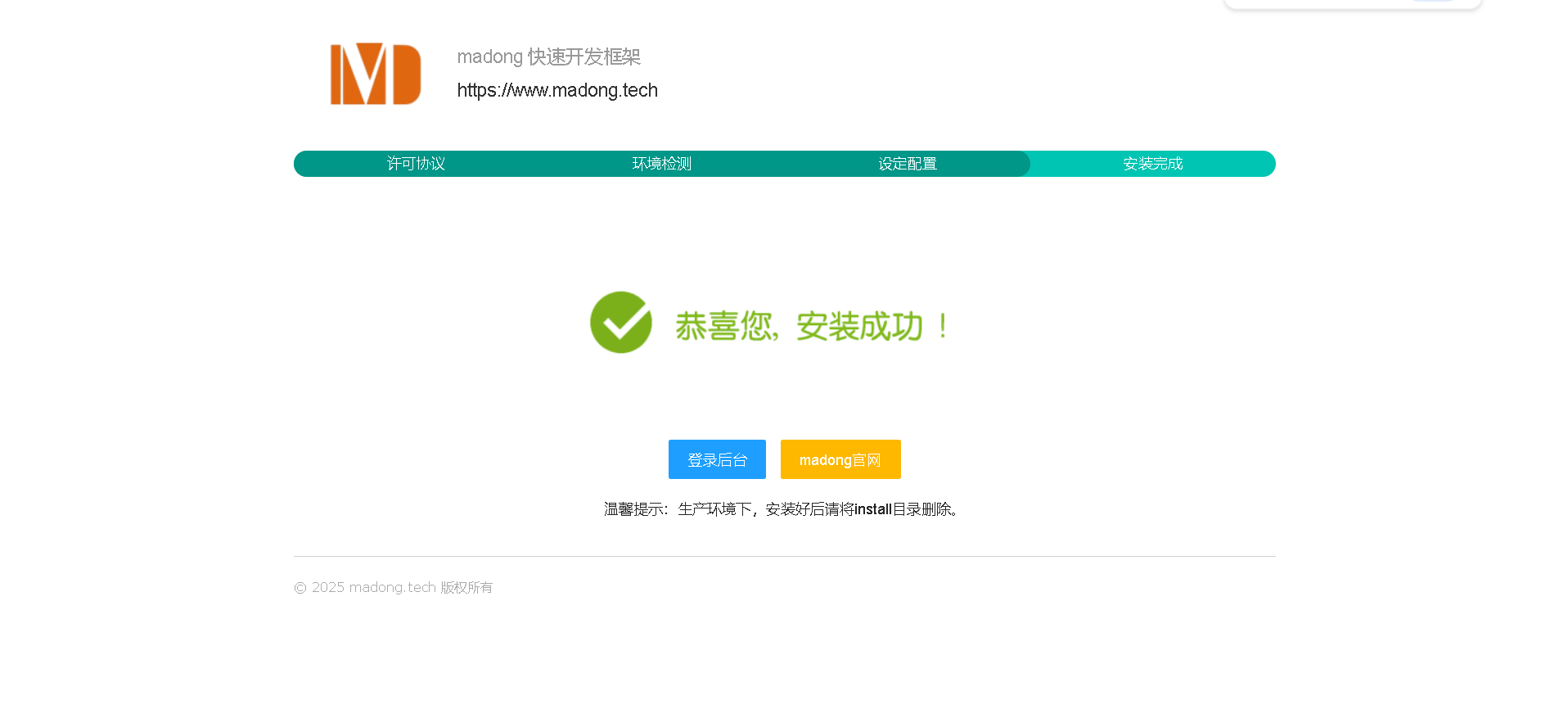Click the 恭喜您 congratulation text

pos(724,326)
